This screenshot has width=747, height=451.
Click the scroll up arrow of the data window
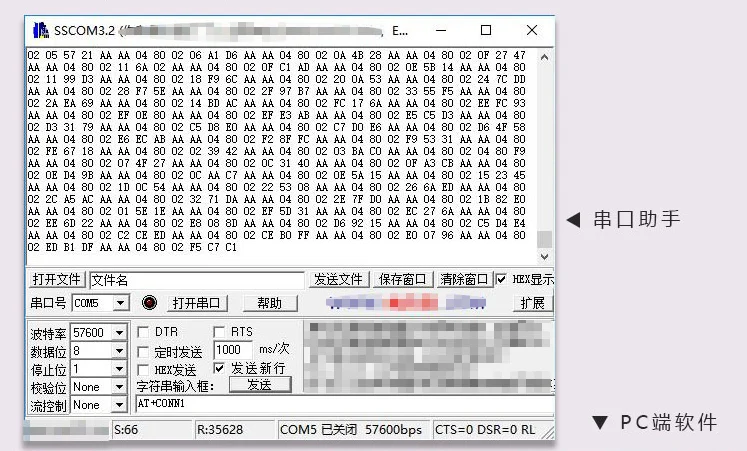[545, 57]
